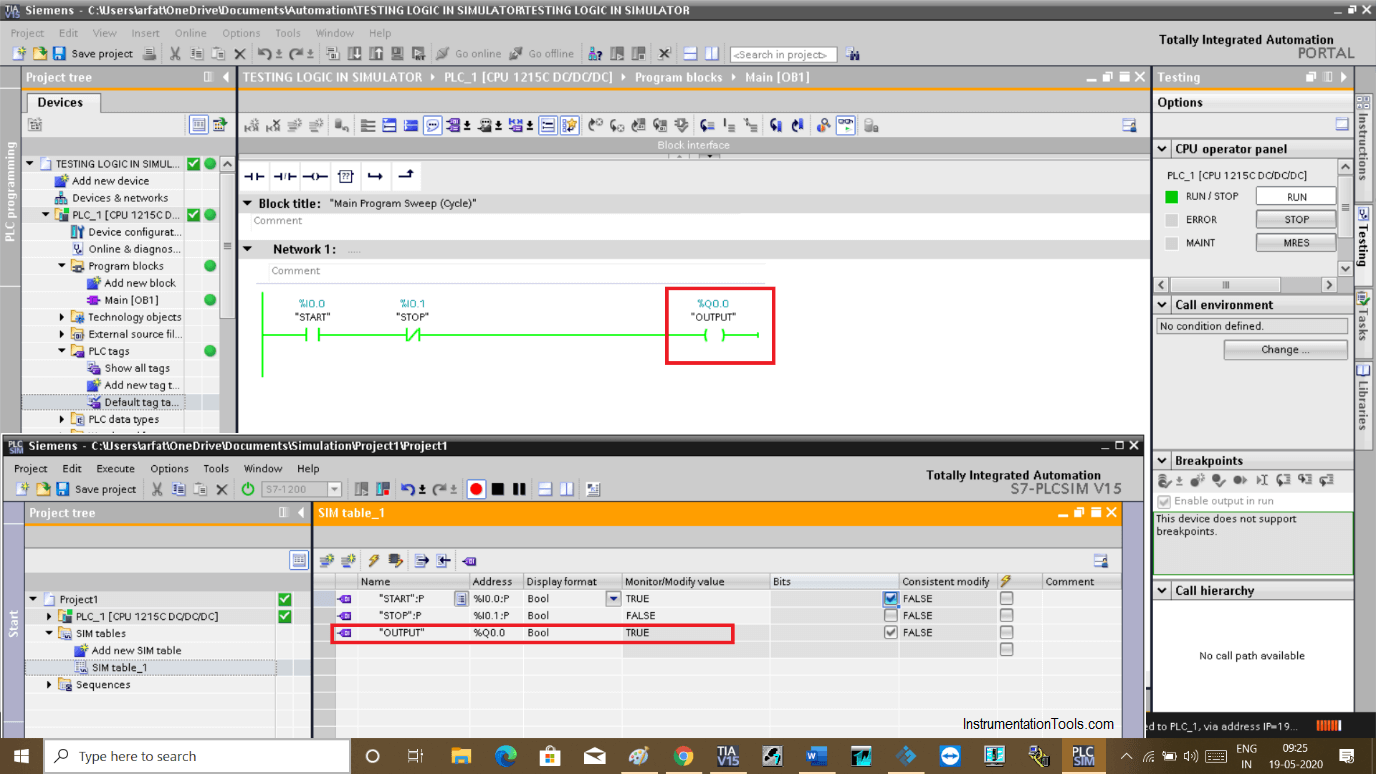Insert an empty box instruction

pos(345,176)
